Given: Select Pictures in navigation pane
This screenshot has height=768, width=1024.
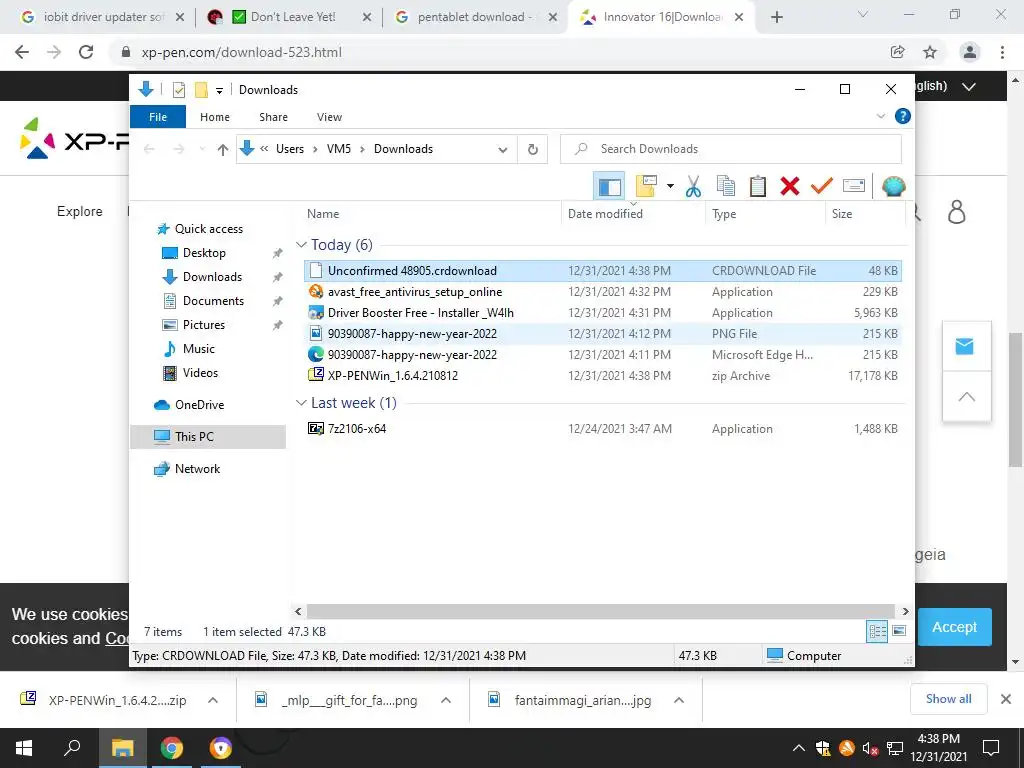Looking at the screenshot, I should pyautogui.click(x=203, y=325).
